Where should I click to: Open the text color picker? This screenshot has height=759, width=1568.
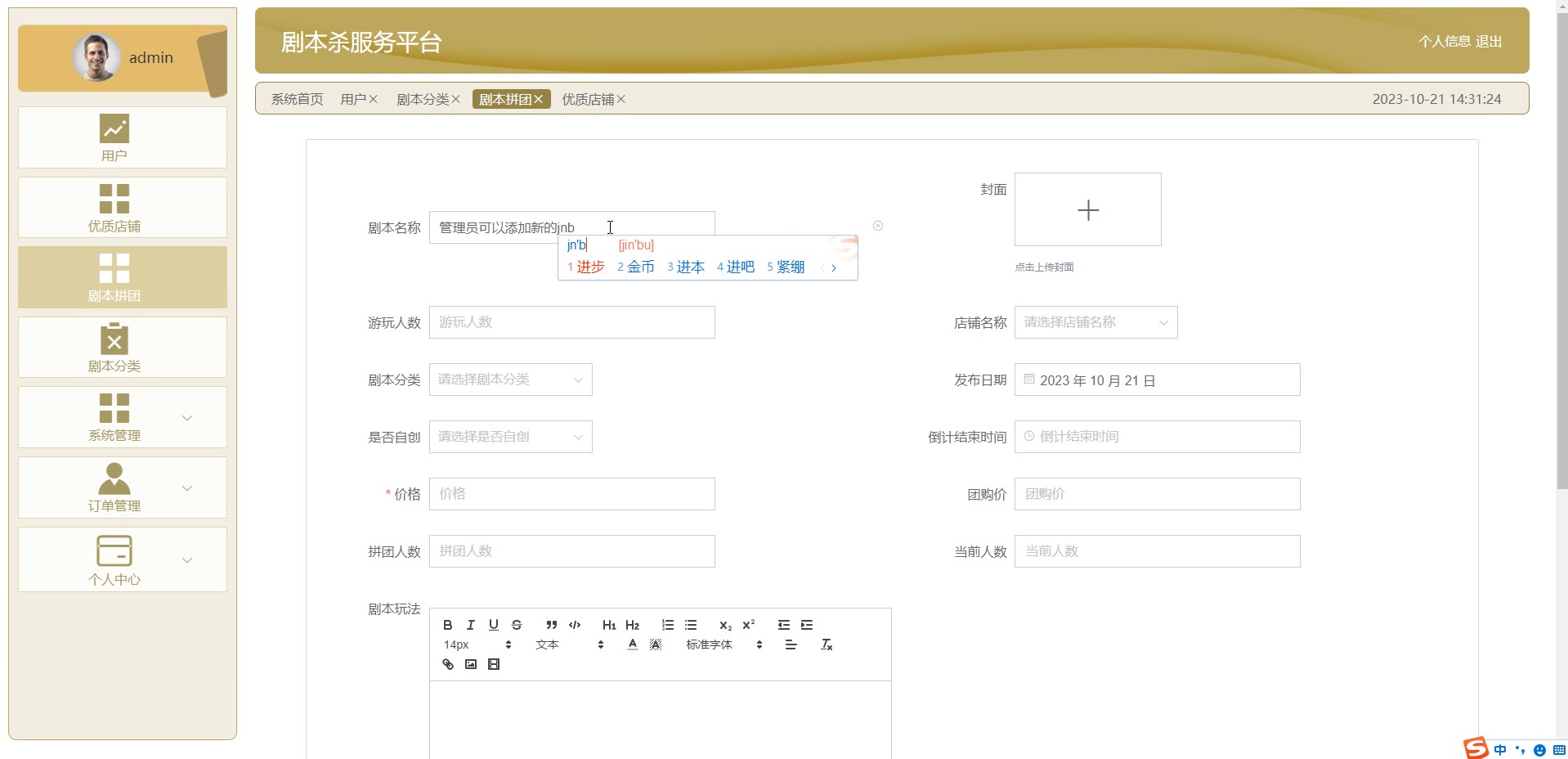[x=632, y=644]
